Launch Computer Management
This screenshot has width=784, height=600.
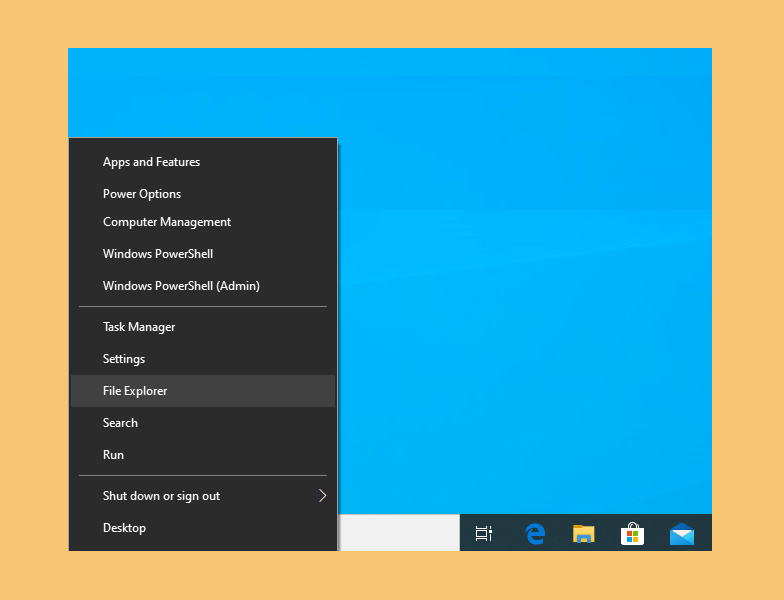click(x=202, y=222)
